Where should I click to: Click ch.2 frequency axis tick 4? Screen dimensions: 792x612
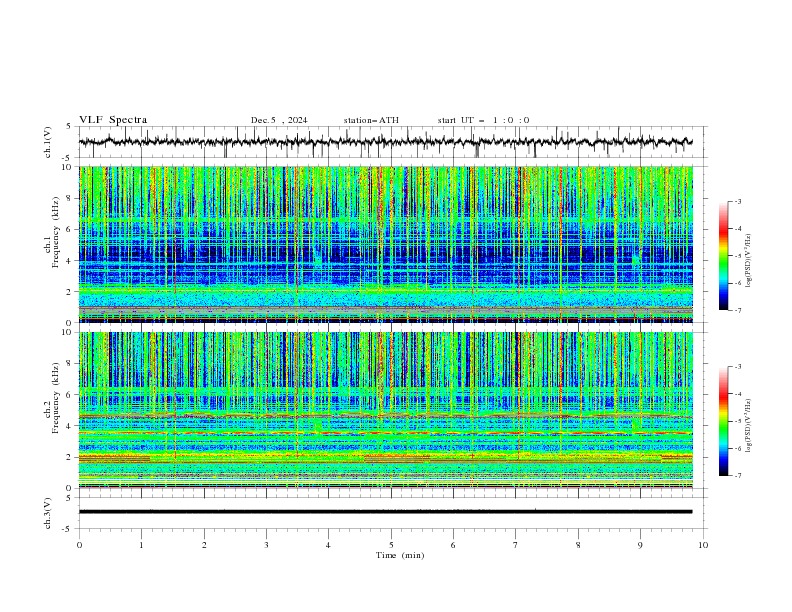[70, 426]
